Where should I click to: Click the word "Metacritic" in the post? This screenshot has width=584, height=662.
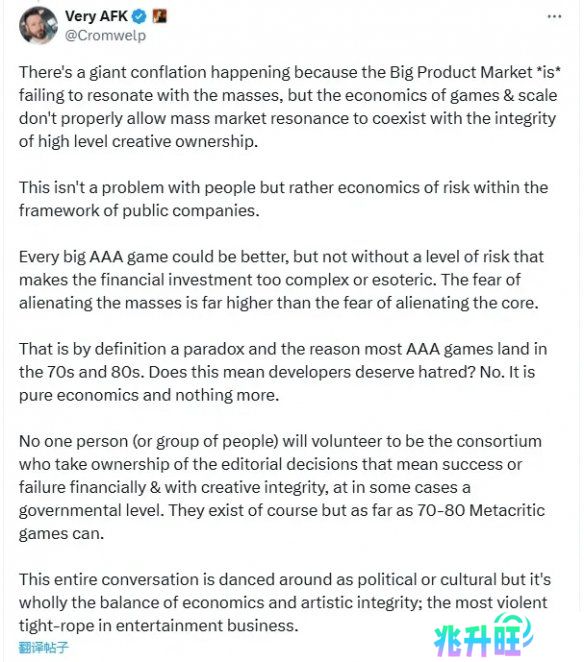pos(507,510)
